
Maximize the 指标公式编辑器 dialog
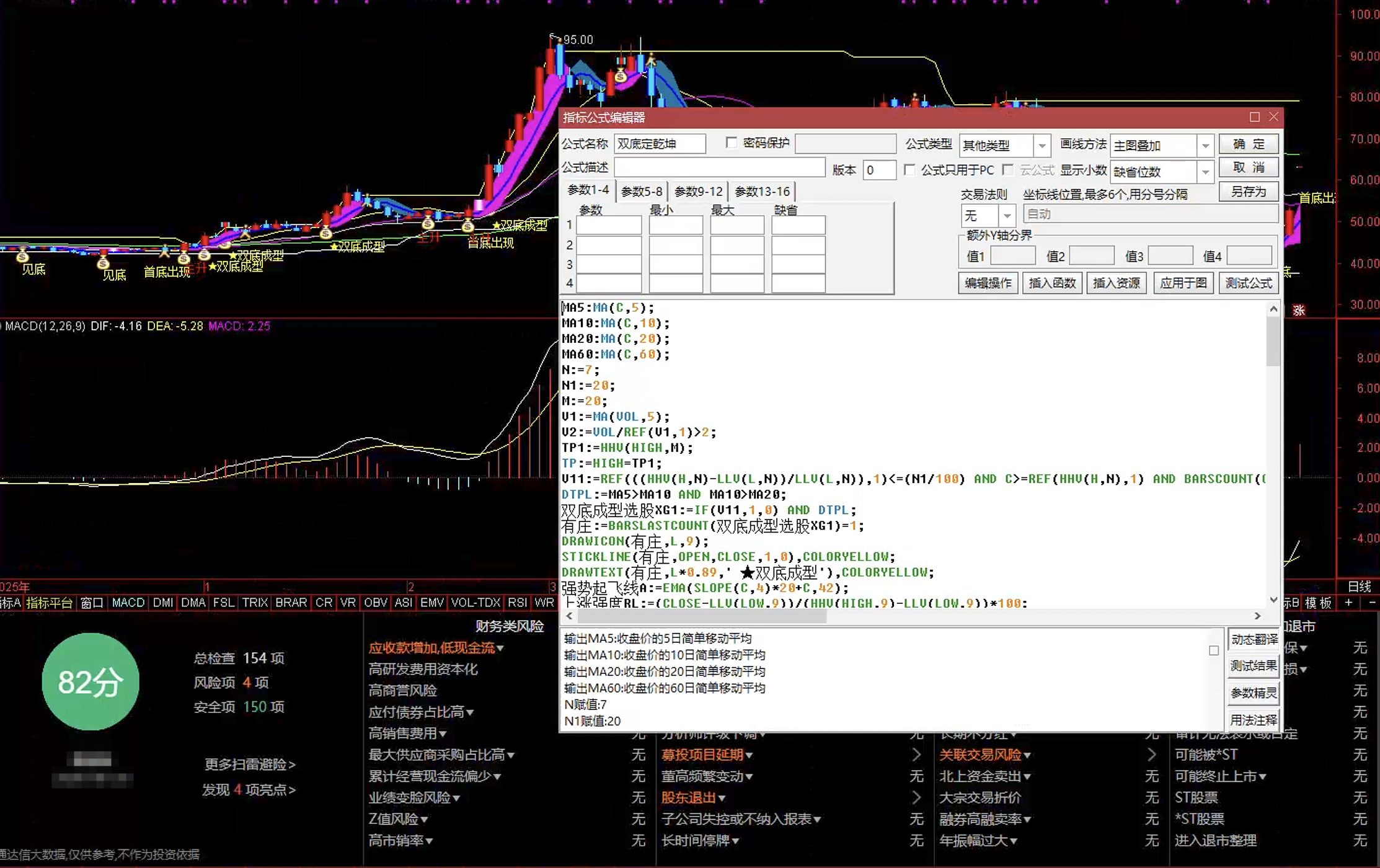coord(1255,117)
